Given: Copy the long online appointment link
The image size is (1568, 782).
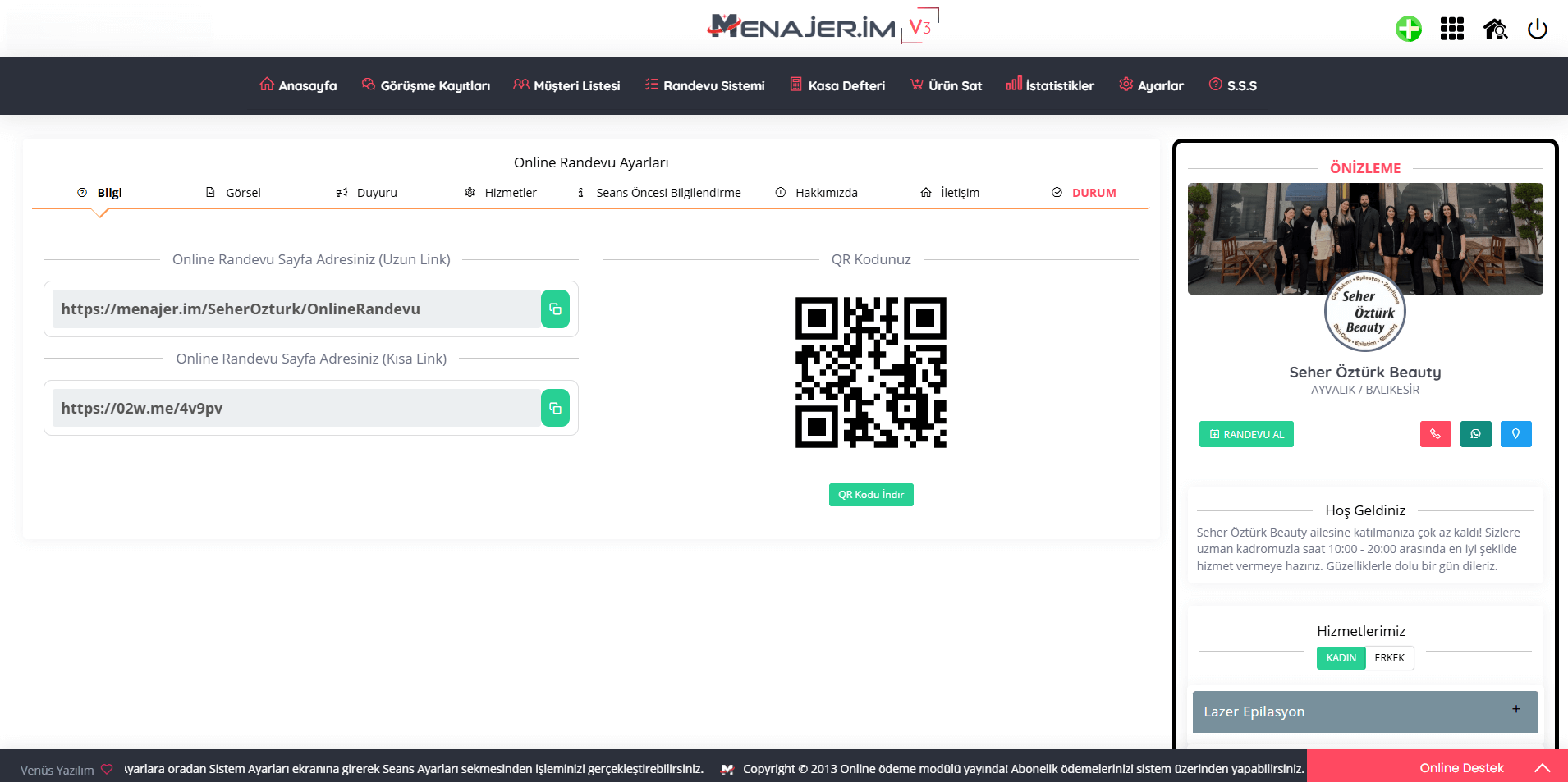Looking at the screenshot, I should tap(555, 309).
